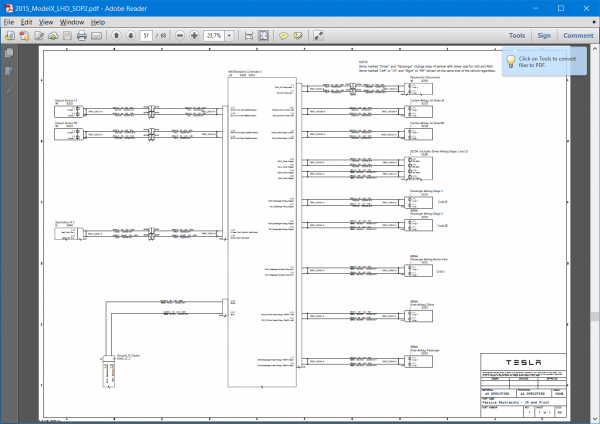Screen dimensions: 600x424
Task: Open the Bookmarks panel
Action: click(x=8, y=71)
